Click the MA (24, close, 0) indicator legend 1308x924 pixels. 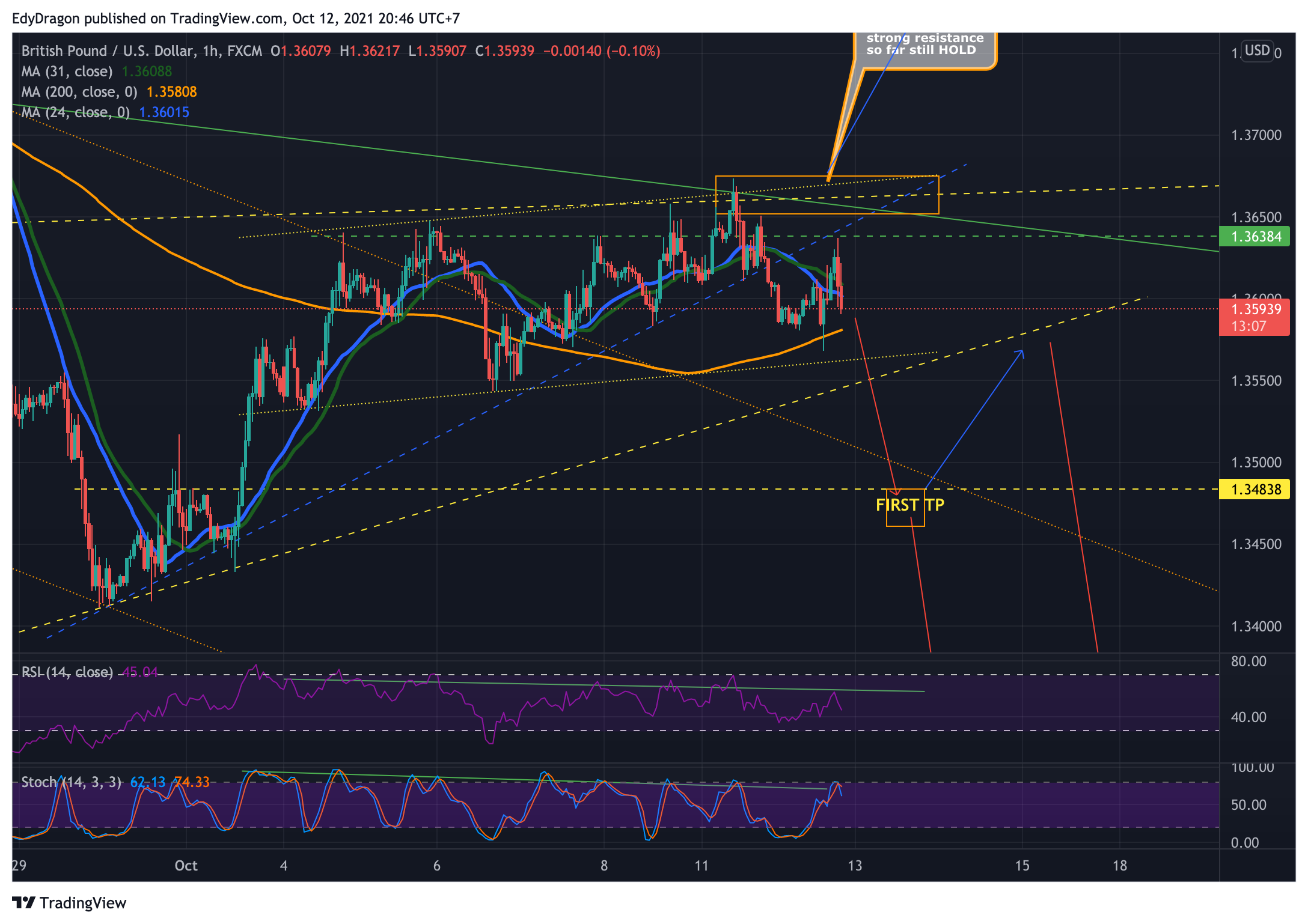[x=76, y=112]
